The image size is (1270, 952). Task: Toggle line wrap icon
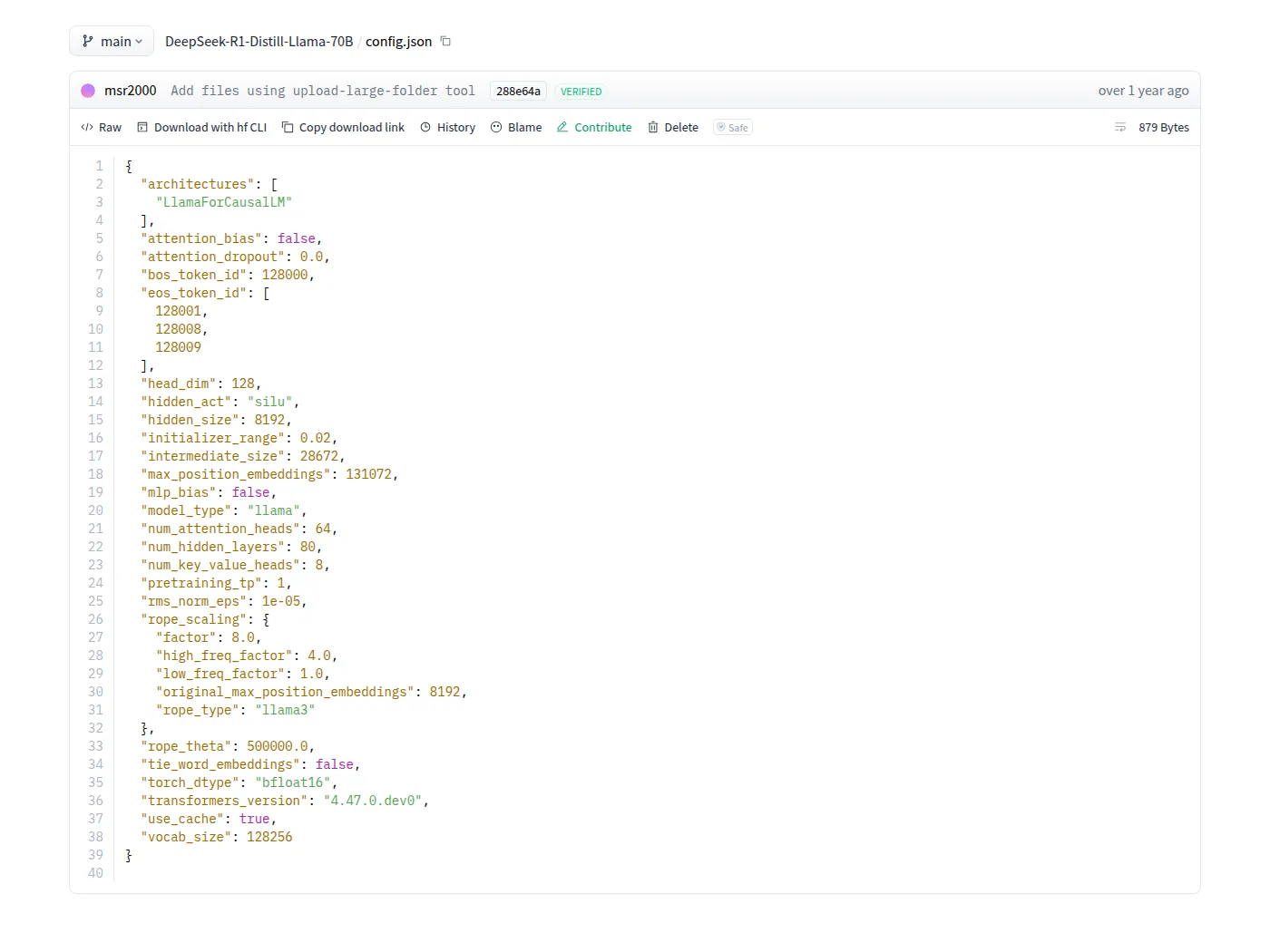coord(1120,127)
